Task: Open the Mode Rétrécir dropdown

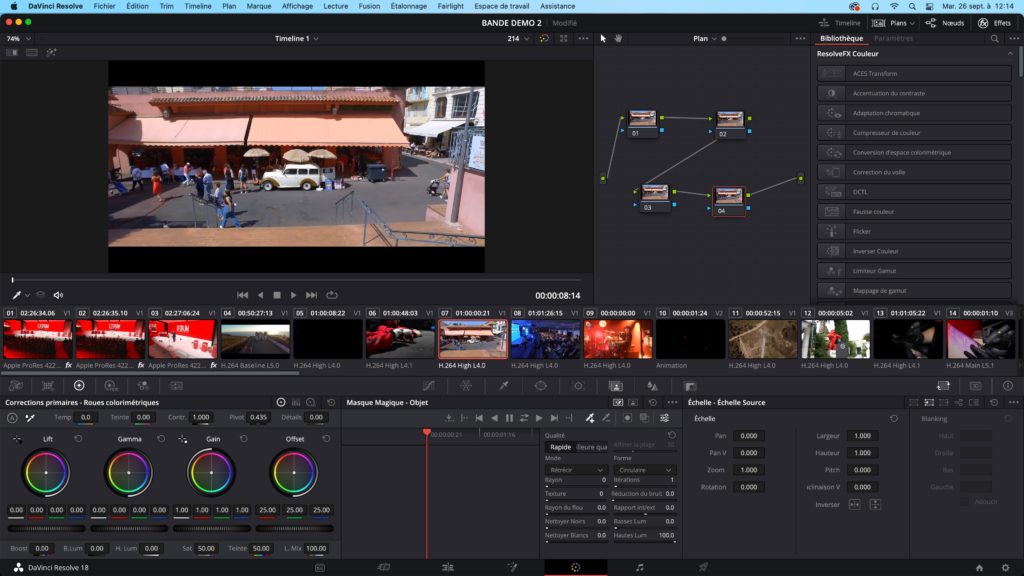Action: click(x=575, y=470)
